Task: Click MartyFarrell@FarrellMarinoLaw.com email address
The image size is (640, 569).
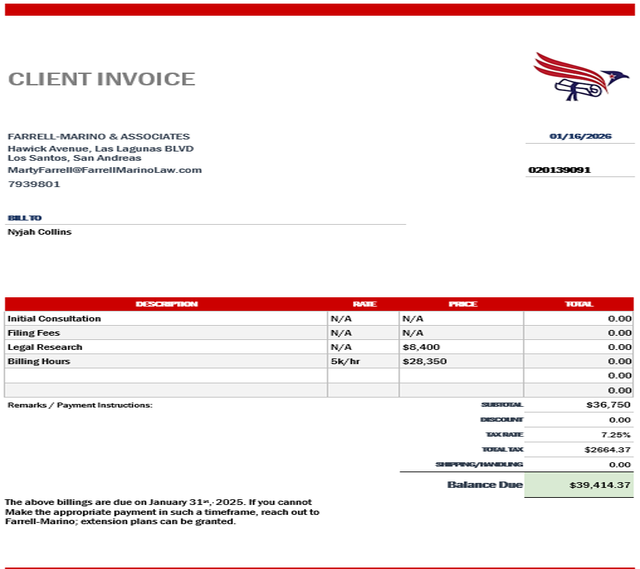Action: point(105,170)
